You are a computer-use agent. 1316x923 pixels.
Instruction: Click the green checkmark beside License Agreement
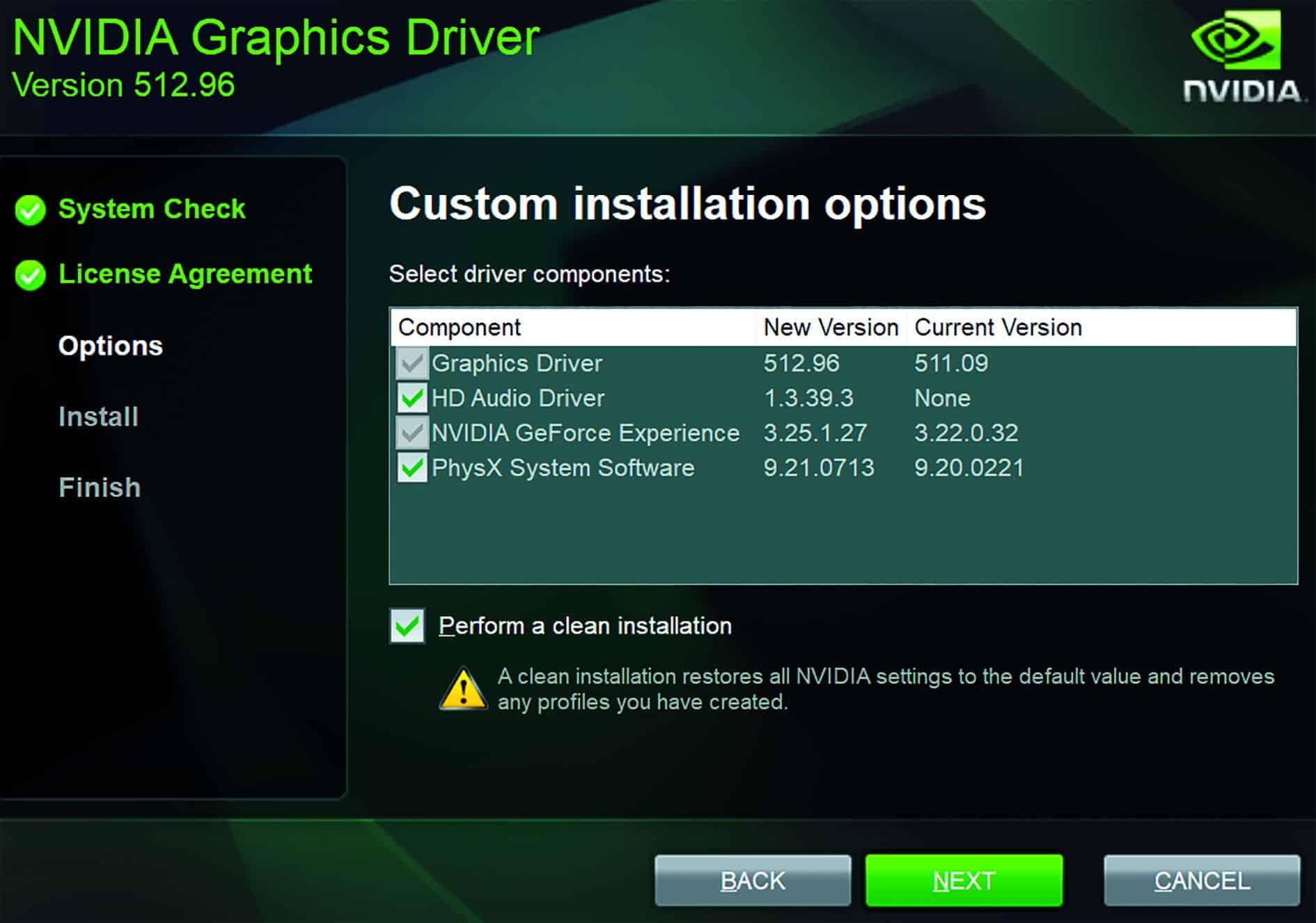30,274
